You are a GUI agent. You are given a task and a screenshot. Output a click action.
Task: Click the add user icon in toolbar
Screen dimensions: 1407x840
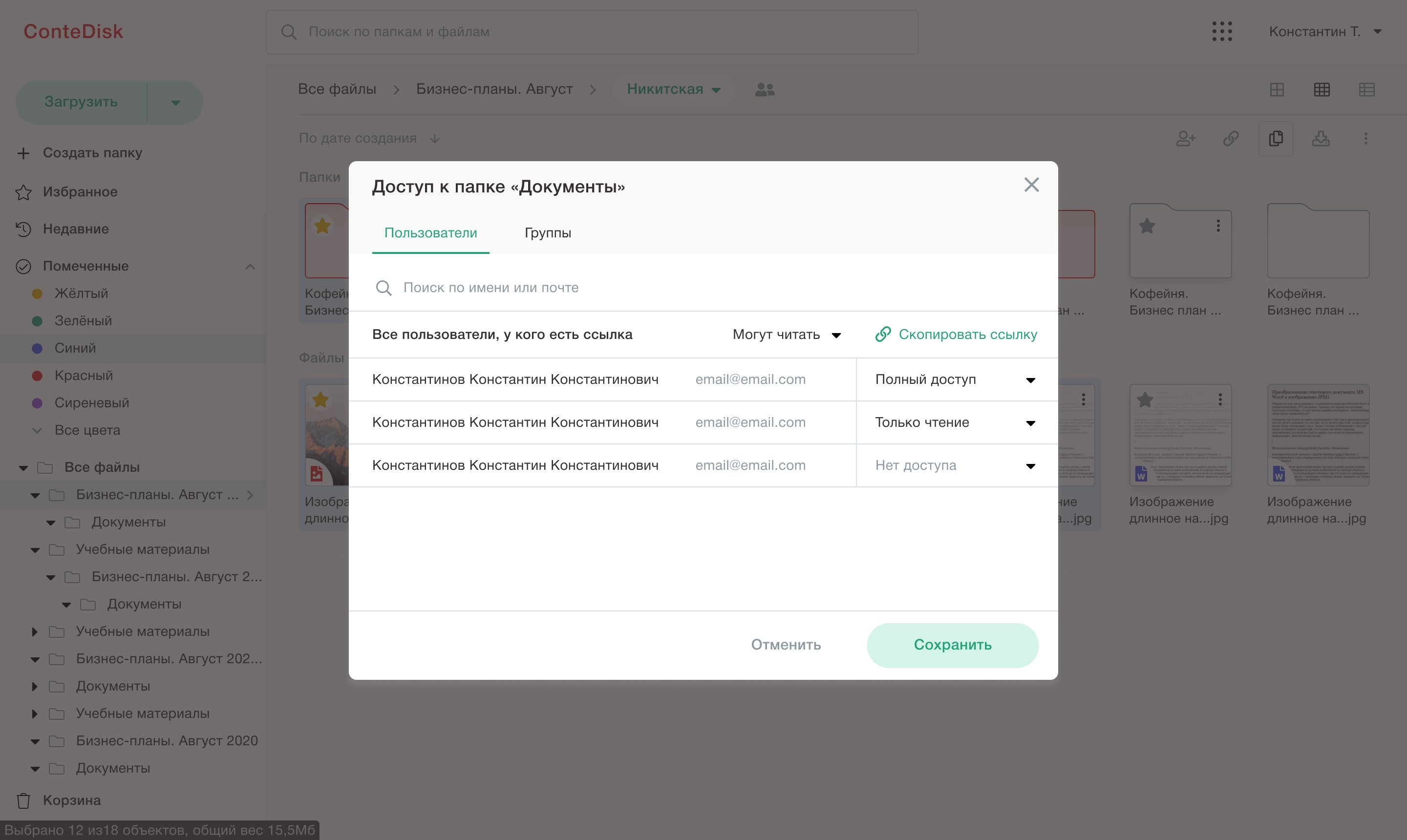click(x=1186, y=139)
